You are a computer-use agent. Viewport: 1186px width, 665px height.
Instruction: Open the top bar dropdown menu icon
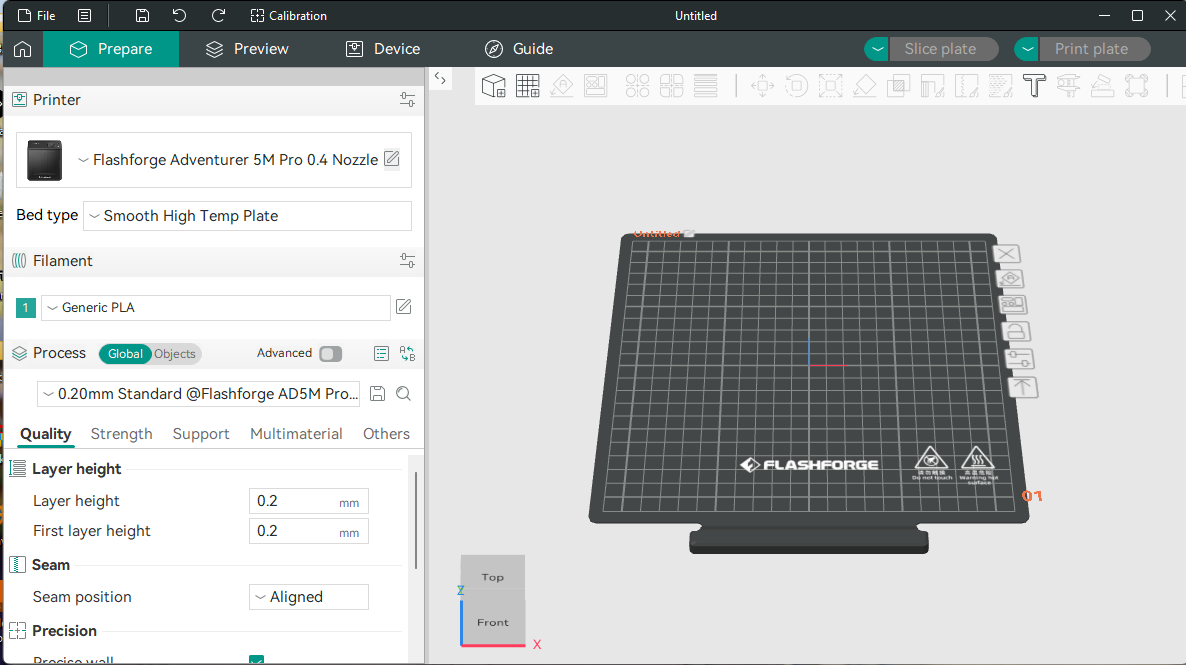click(x=85, y=15)
